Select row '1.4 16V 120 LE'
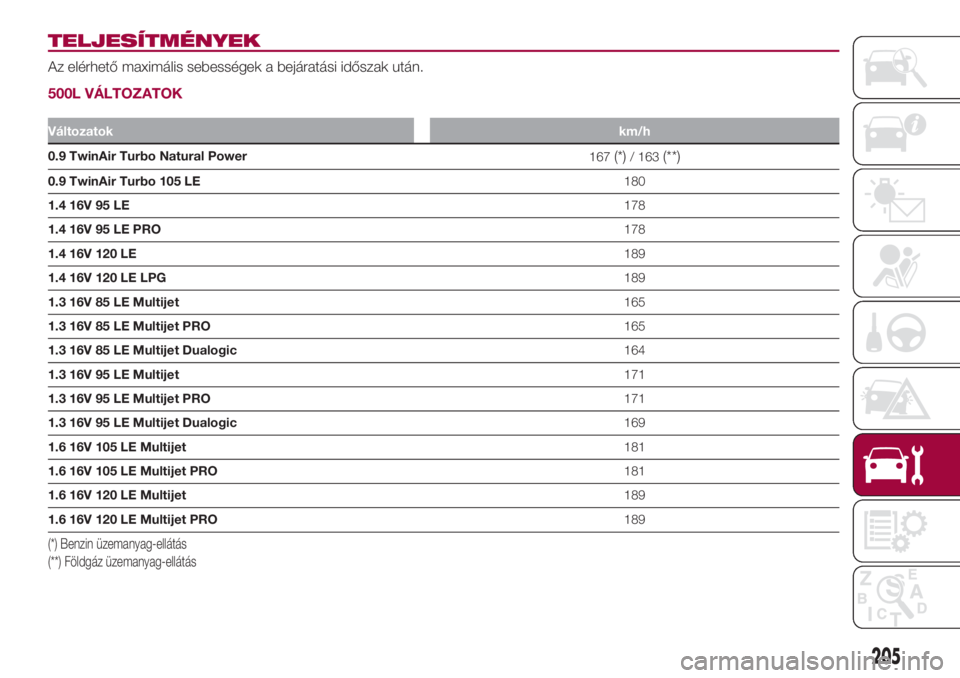The image size is (960, 678). (443, 254)
